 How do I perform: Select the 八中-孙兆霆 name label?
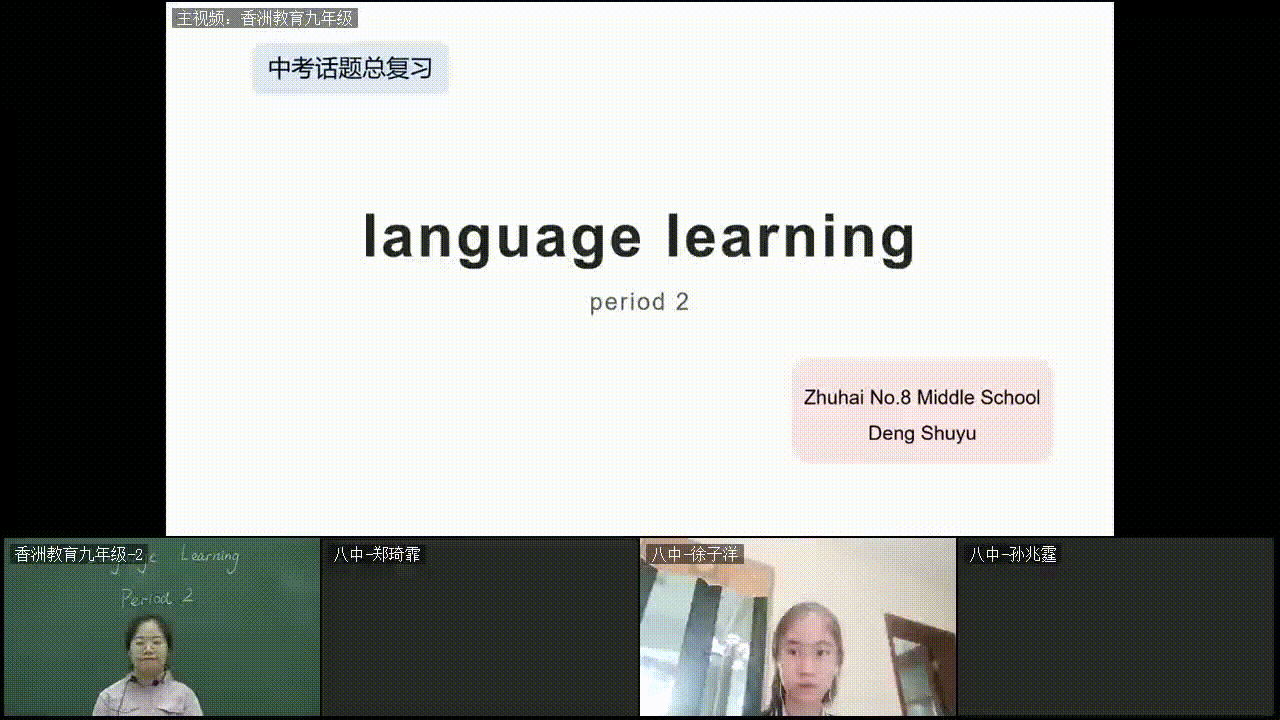(1012, 554)
